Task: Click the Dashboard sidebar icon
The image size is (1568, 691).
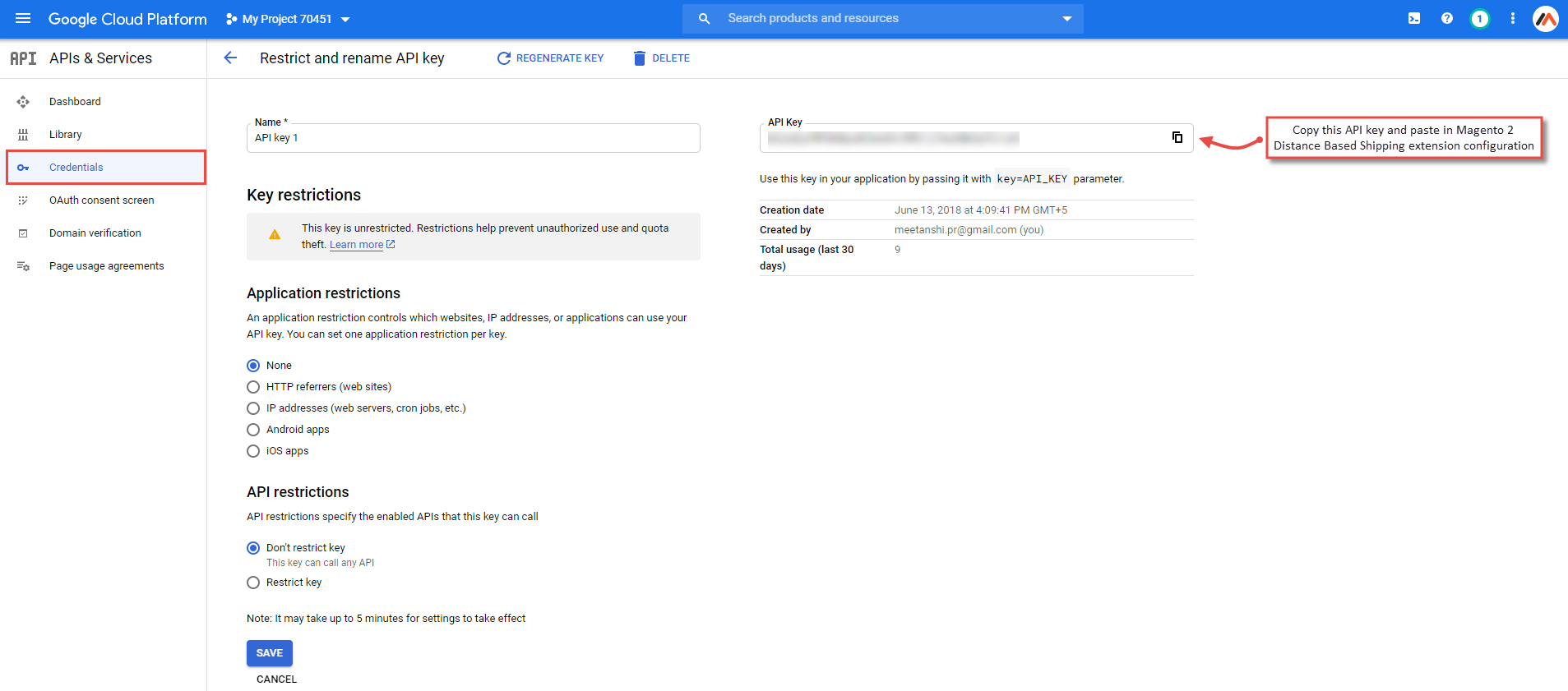Action: coord(23,102)
